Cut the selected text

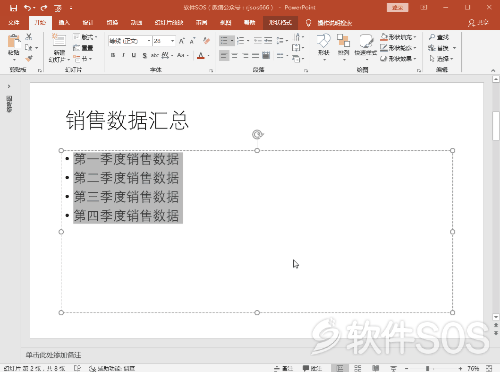coord(29,37)
